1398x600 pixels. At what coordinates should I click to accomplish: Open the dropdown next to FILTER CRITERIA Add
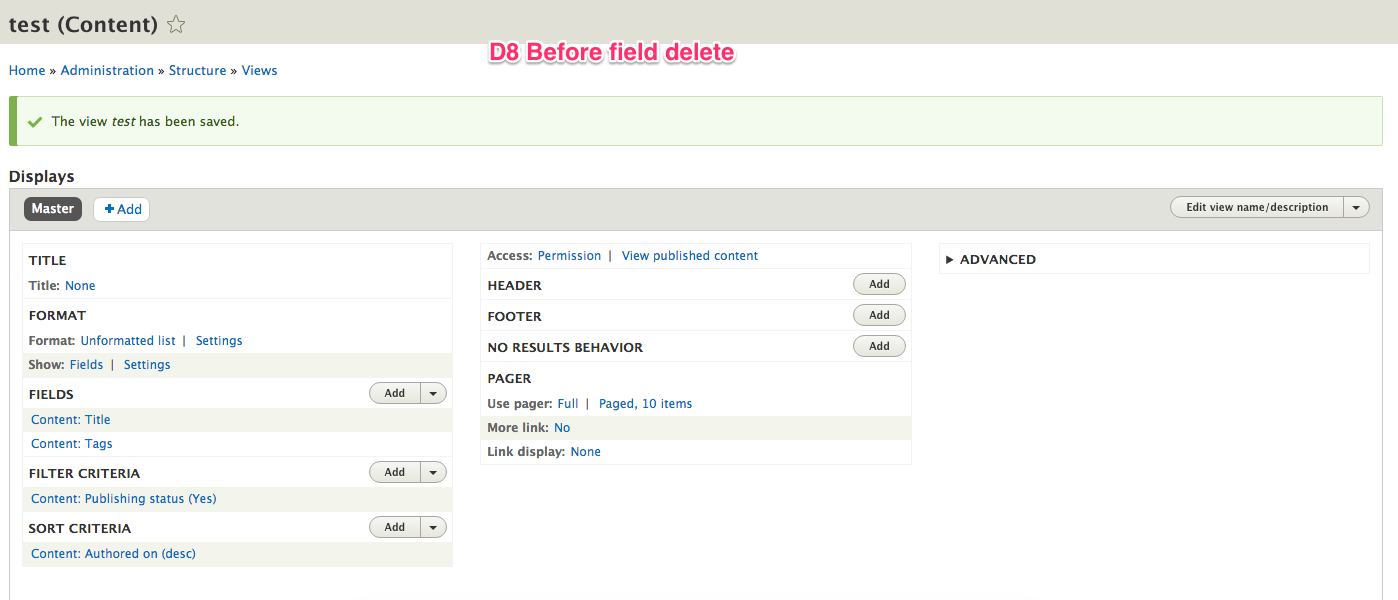click(432, 471)
